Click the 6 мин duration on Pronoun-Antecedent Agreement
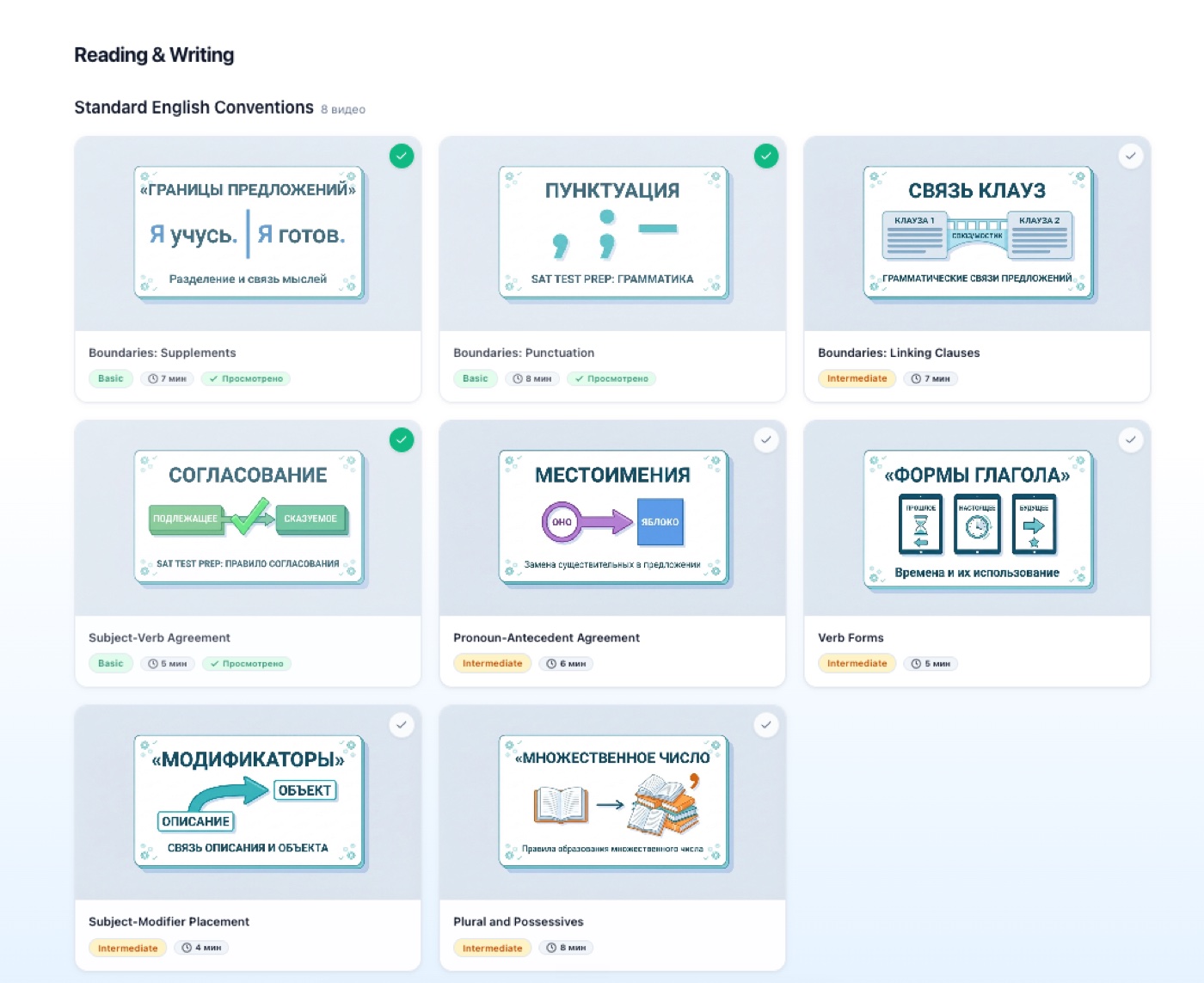Screen dimensions: 1204x983 coord(566,663)
